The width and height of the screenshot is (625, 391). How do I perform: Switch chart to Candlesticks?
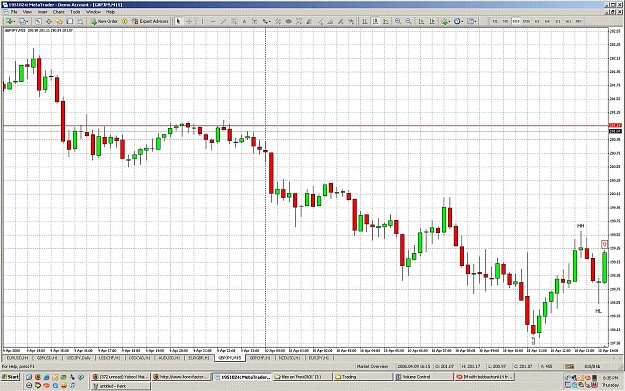click(x=375, y=22)
